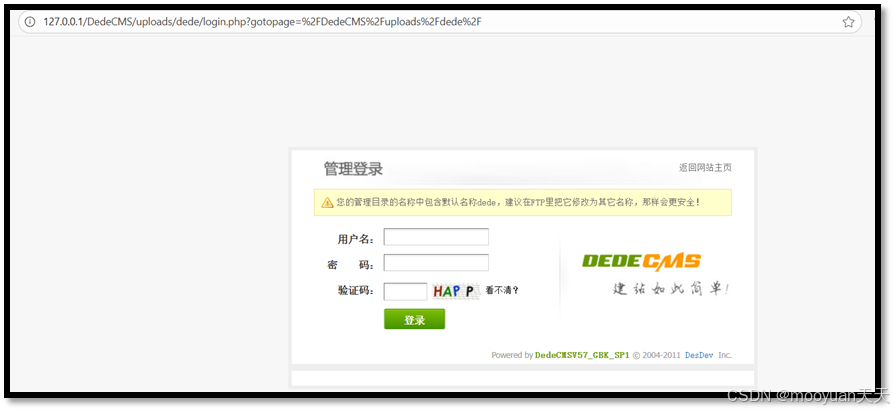Focus the 密码 password field
Viewport: 894px width, 411px height.
coord(436,263)
